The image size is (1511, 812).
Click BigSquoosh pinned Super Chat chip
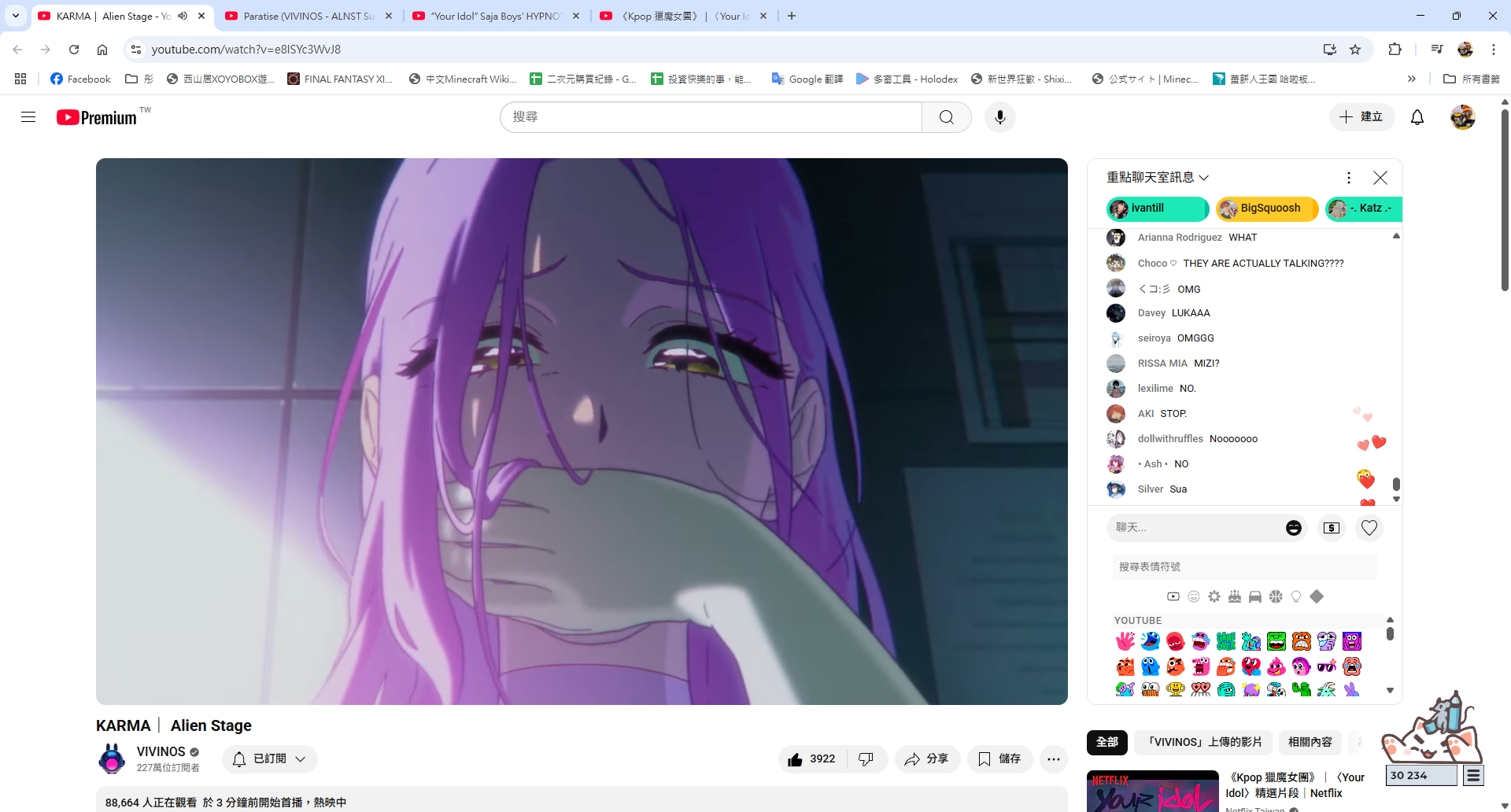click(1267, 209)
